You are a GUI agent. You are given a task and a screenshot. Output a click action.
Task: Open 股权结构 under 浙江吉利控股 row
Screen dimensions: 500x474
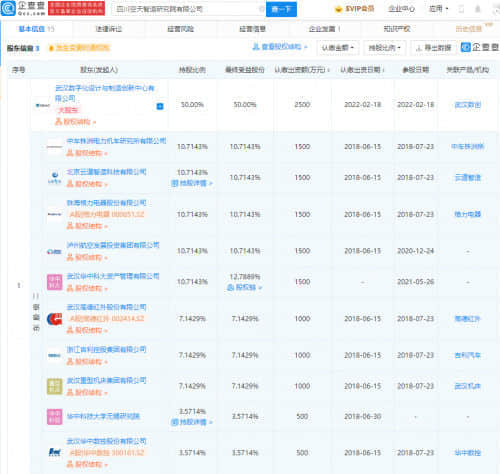(87, 362)
